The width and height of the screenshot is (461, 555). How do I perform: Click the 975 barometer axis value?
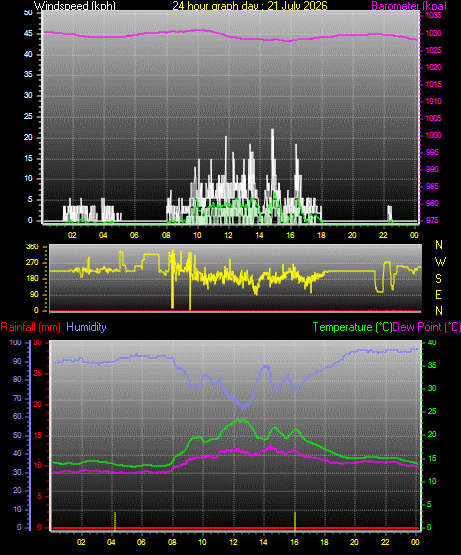432,220
